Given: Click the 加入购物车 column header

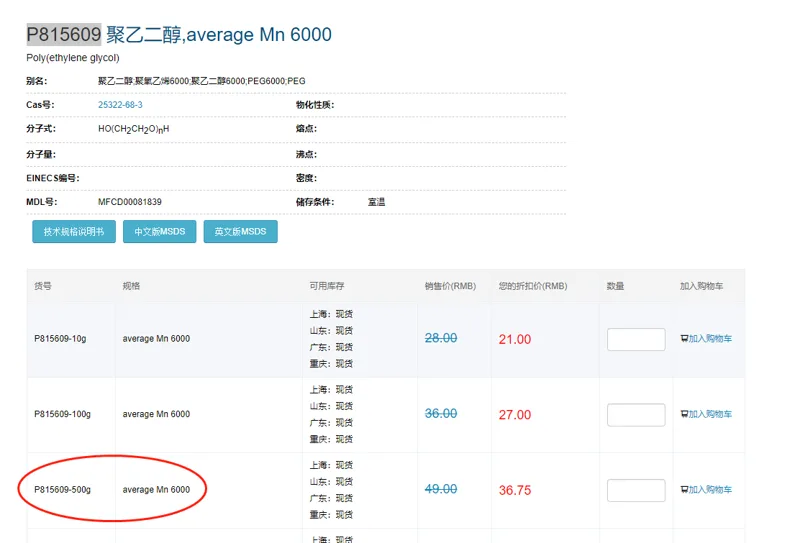Looking at the screenshot, I should (x=702, y=286).
